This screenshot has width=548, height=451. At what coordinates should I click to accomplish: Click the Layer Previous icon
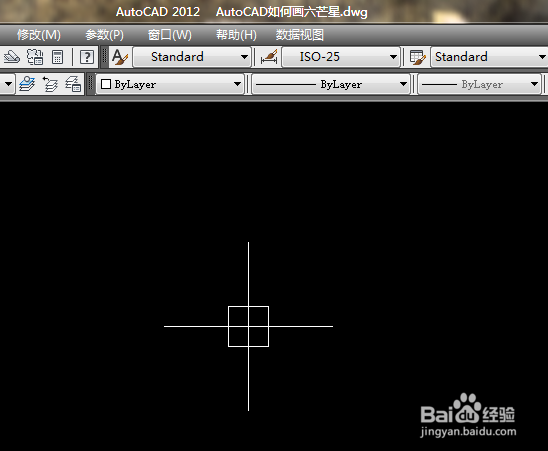tap(50, 84)
